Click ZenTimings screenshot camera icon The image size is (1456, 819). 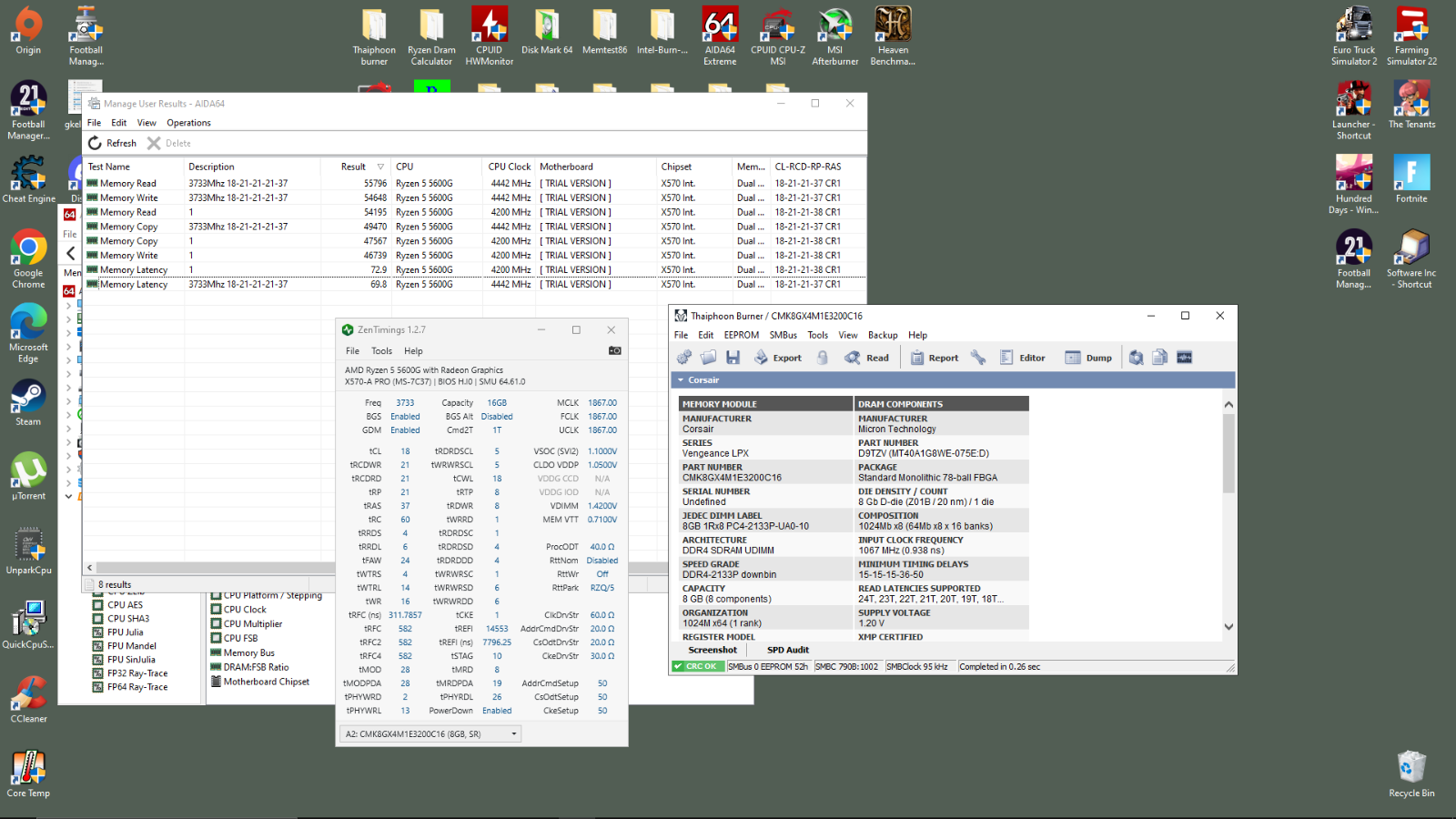(614, 350)
